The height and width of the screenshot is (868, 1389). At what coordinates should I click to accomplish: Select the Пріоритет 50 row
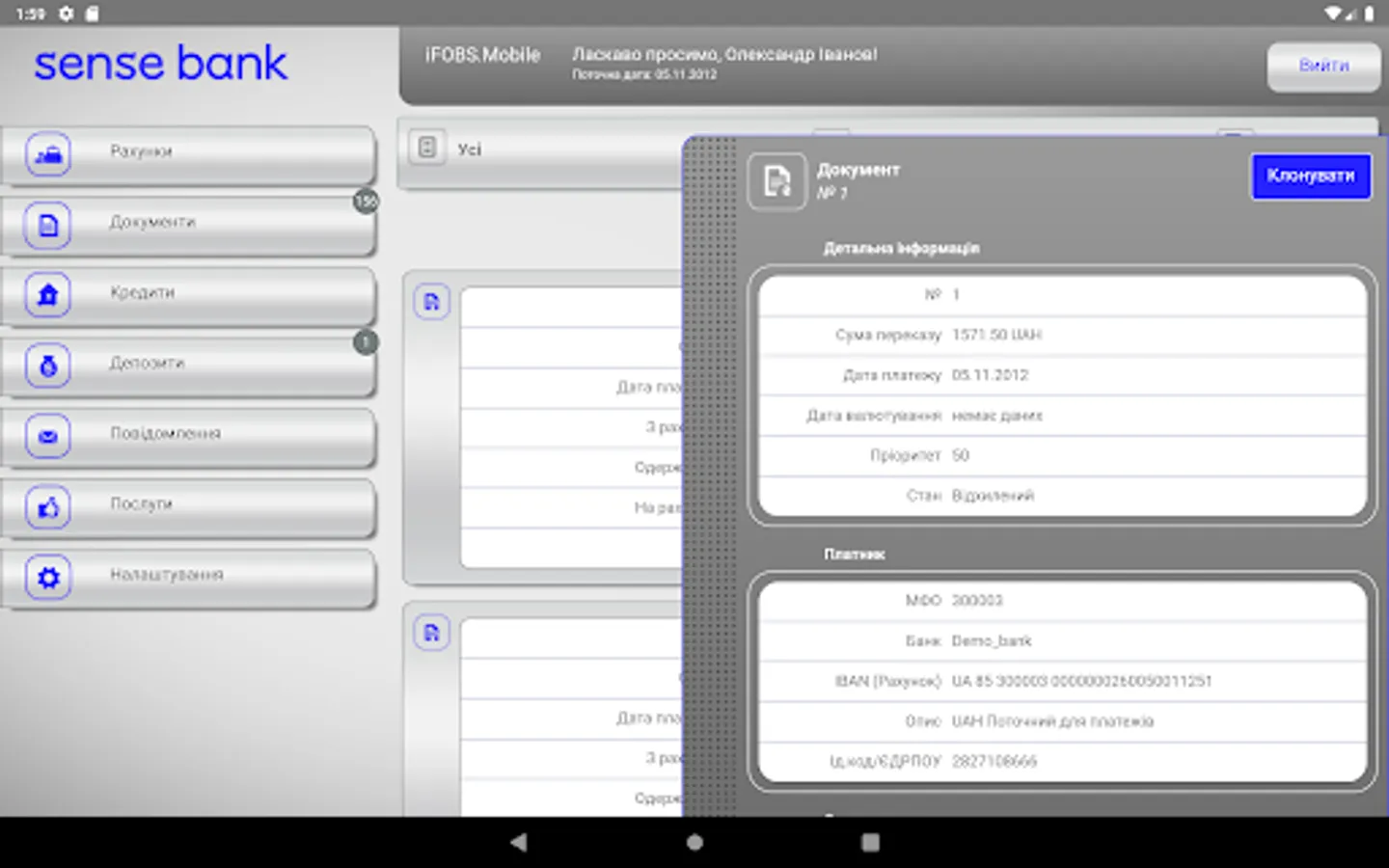tap(1062, 455)
